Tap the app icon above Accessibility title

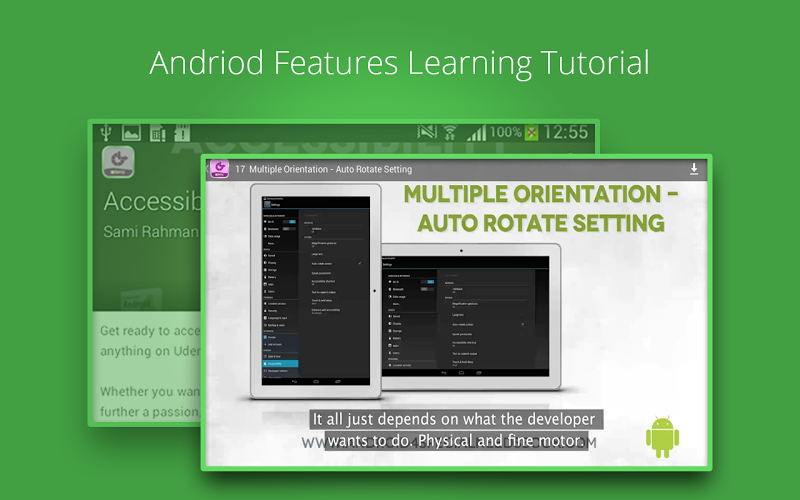click(118, 162)
